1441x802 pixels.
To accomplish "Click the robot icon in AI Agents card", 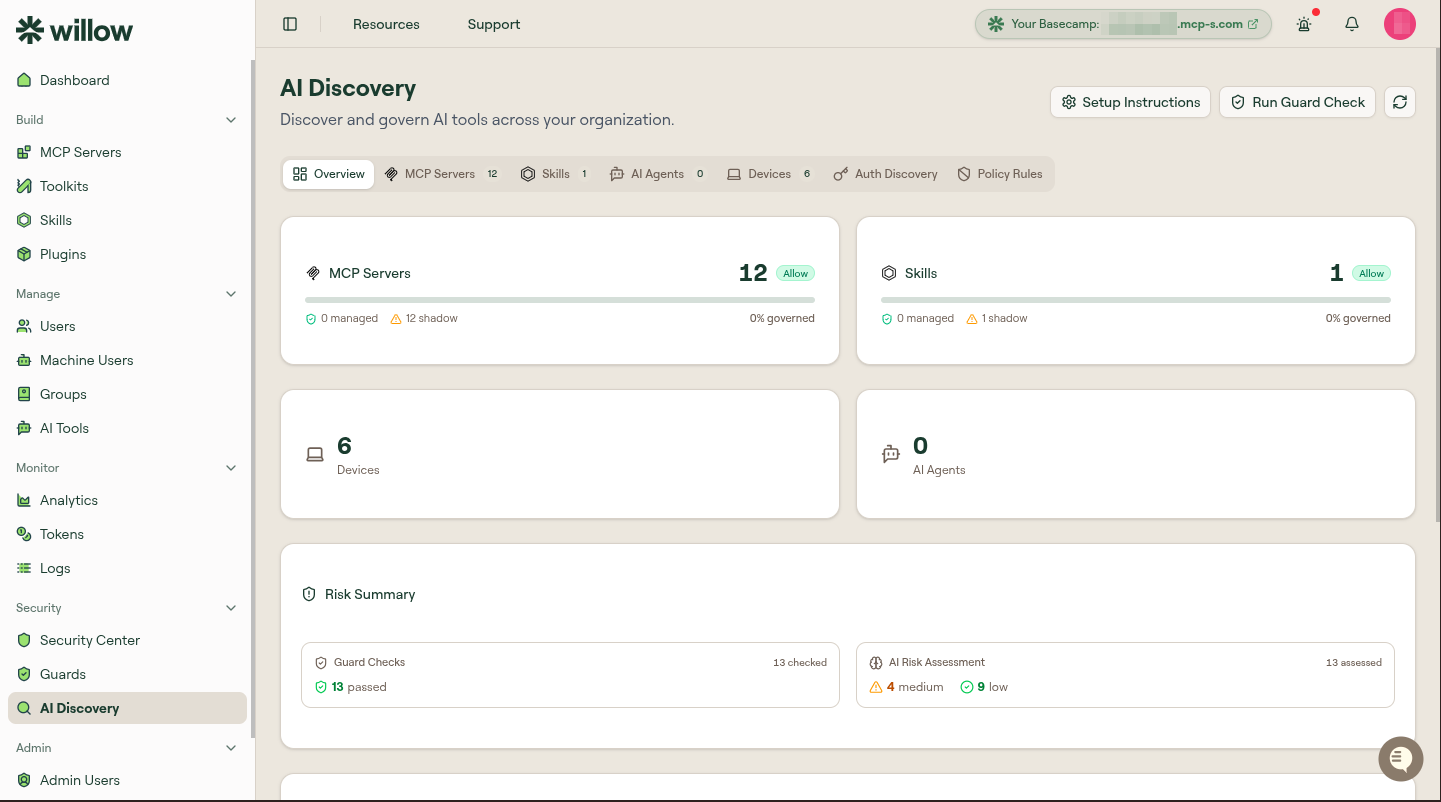I will [x=891, y=454].
